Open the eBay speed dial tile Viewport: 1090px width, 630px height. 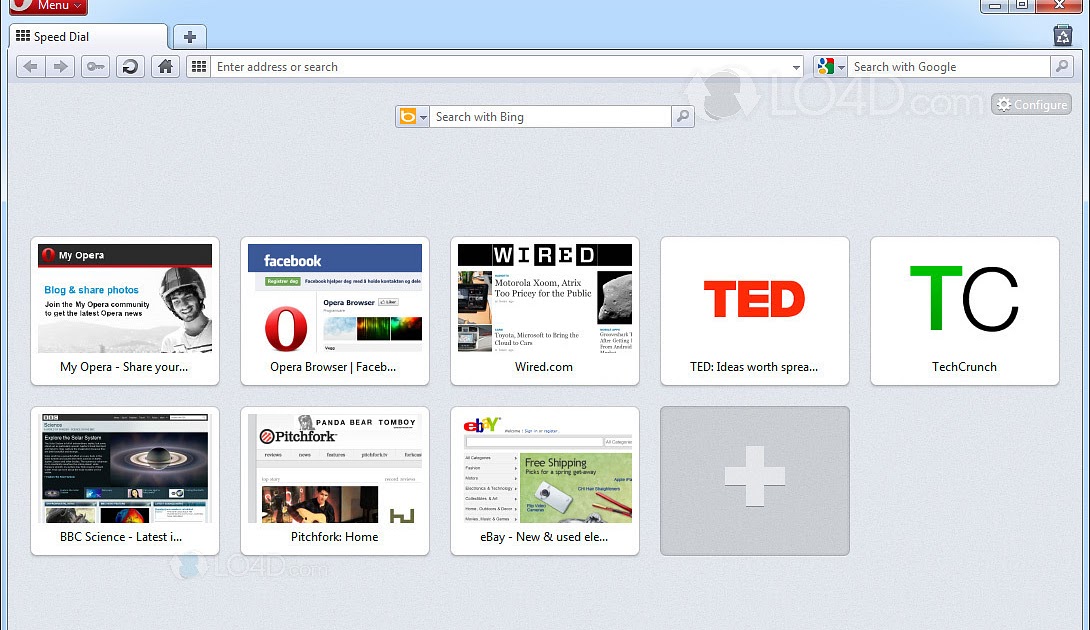545,480
